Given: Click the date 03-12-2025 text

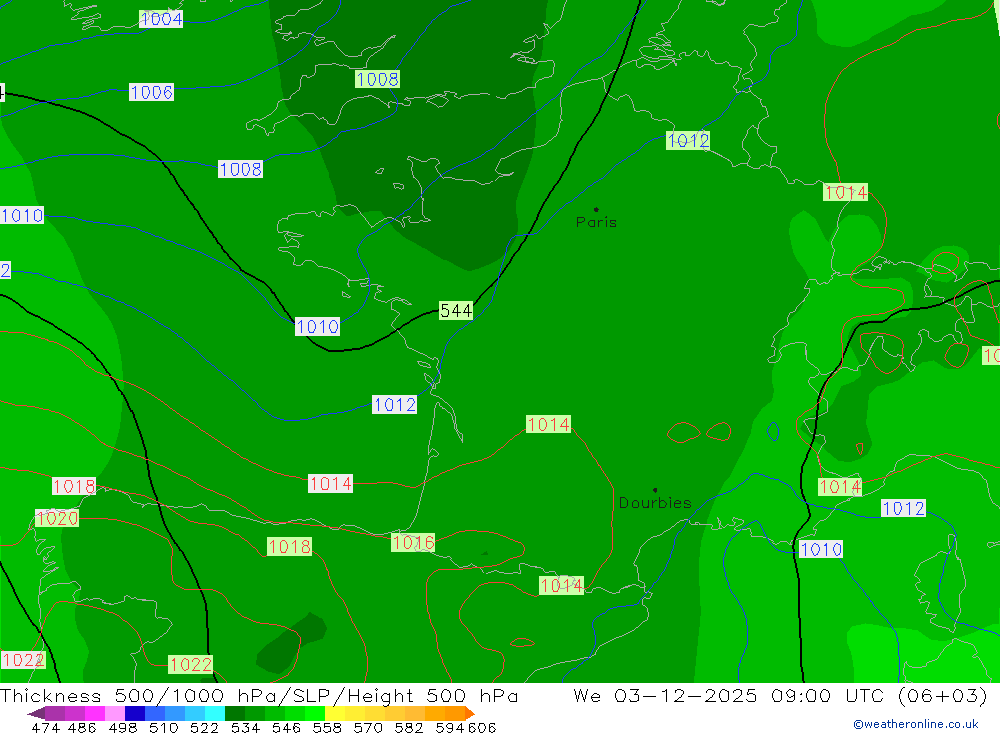Looking at the screenshot, I should pos(686,695).
